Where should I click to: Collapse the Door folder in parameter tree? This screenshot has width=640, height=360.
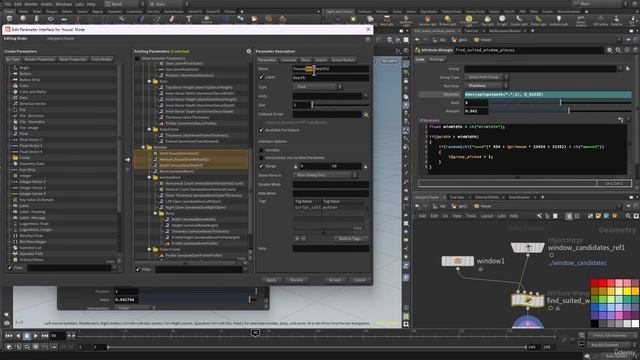[149, 81]
